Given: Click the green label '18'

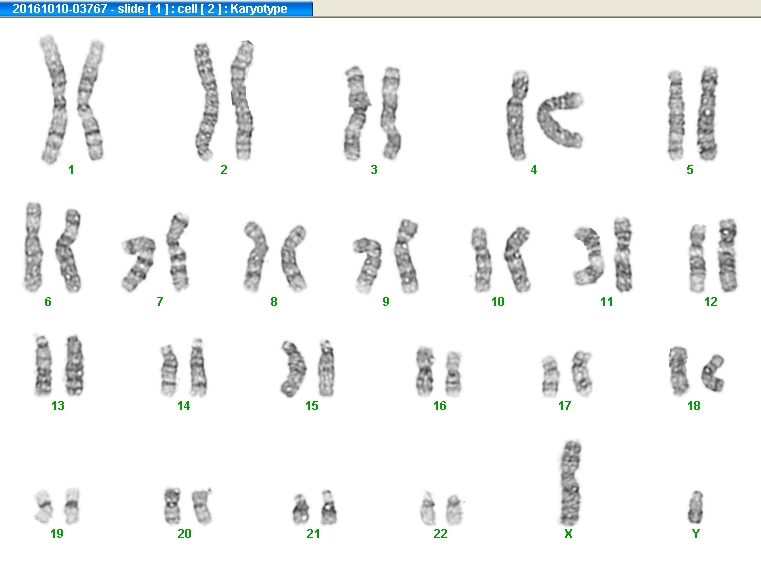Looking at the screenshot, I should (694, 406).
